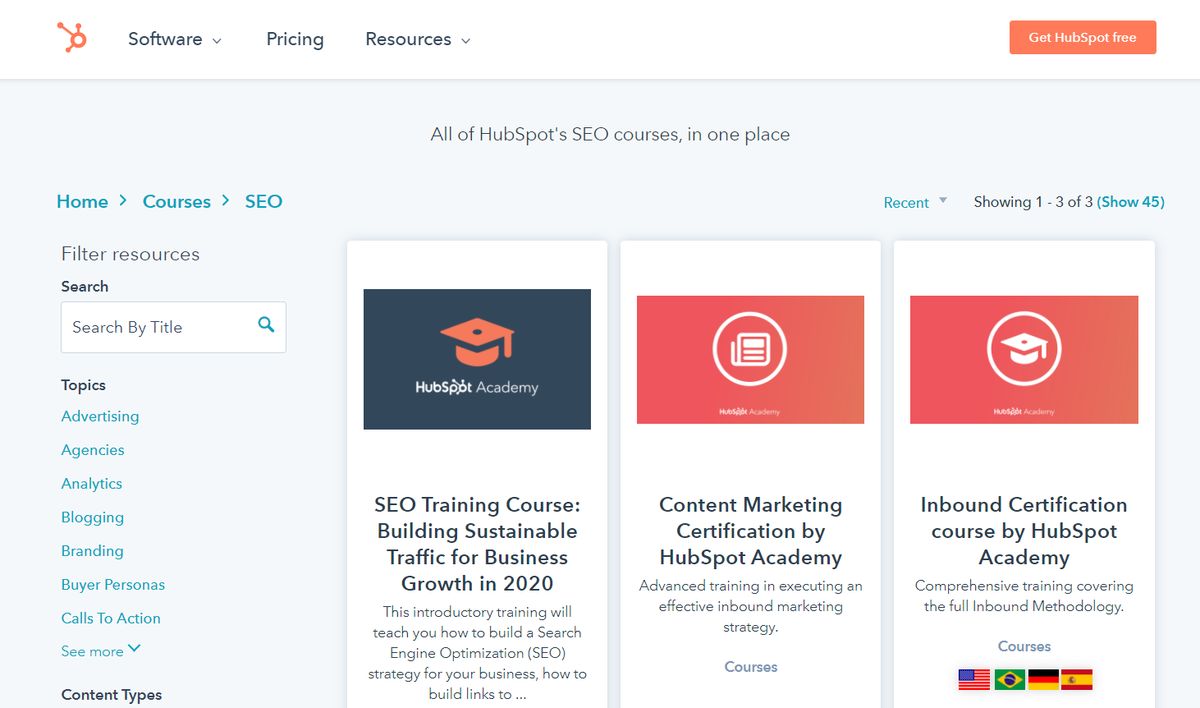
Task: Go to the Pricing page
Action: (x=295, y=39)
